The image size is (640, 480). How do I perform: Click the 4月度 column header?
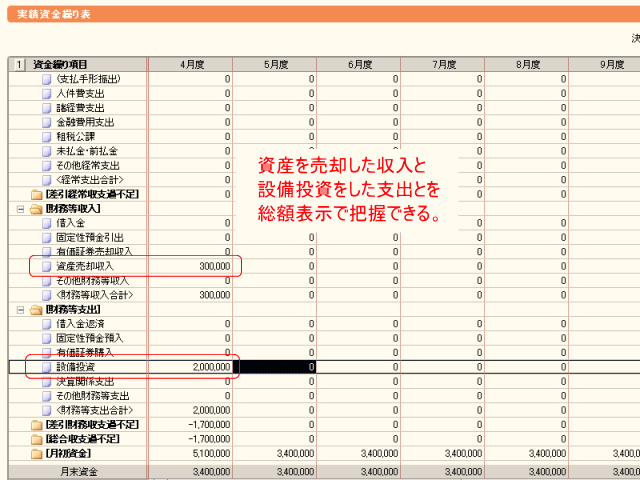click(x=191, y=64)
